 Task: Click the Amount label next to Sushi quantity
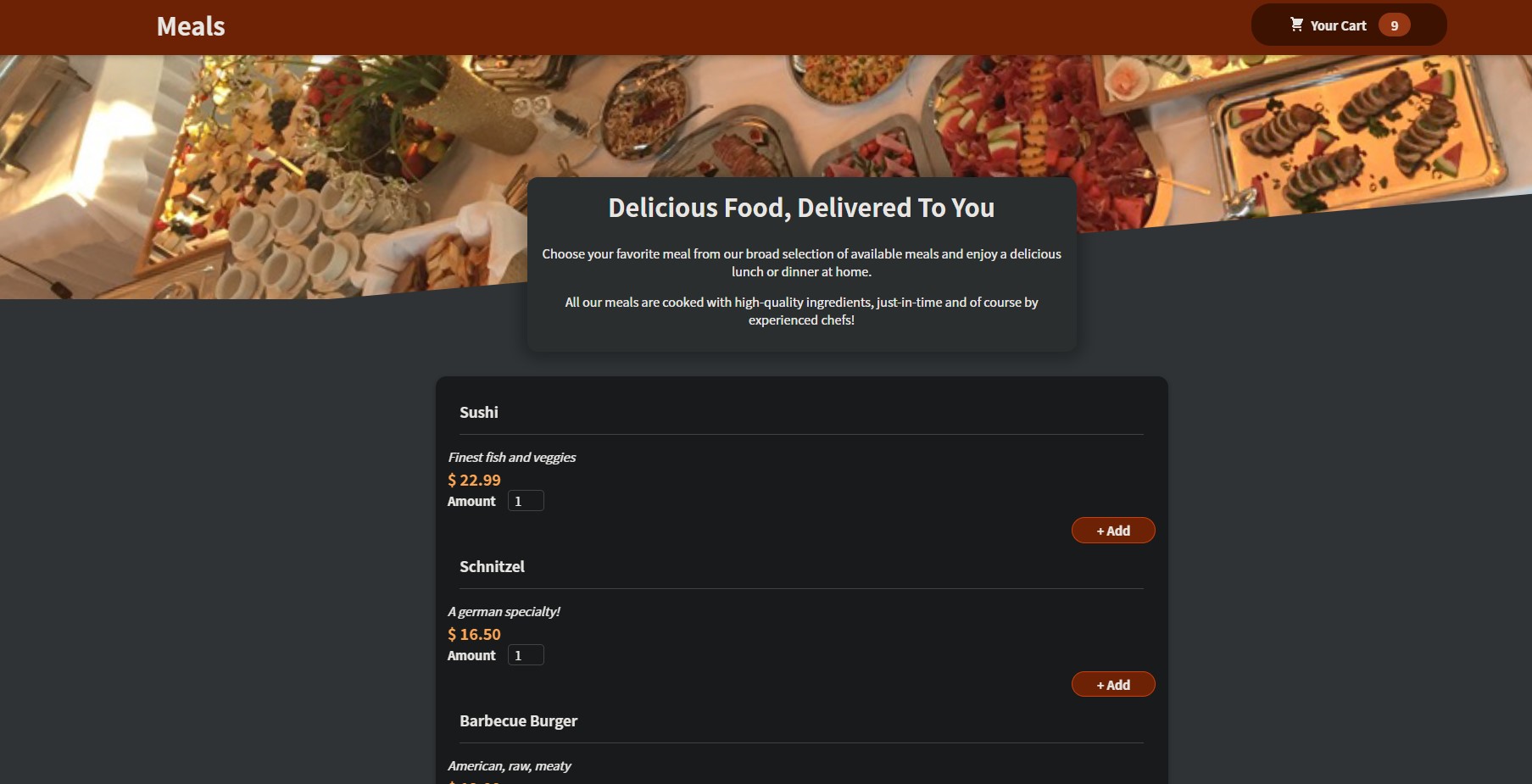click(471, 501)
